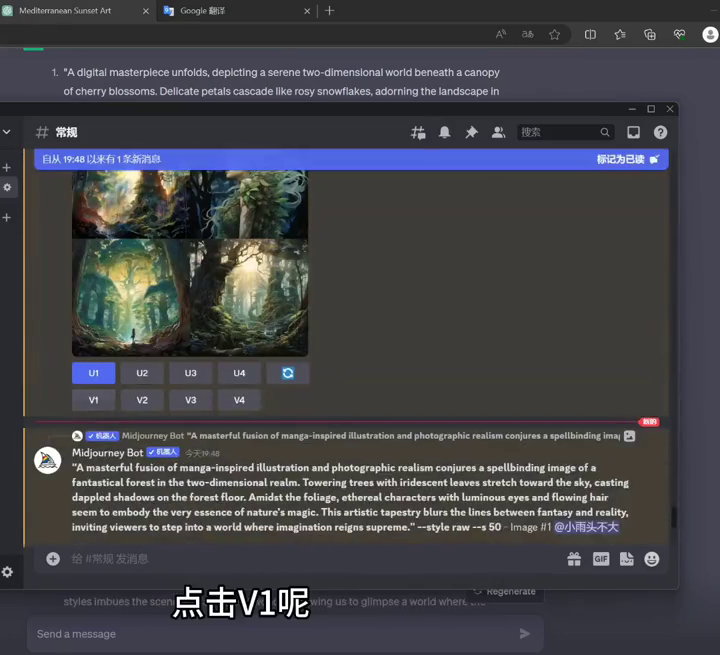Viewport: 720px width, 655px height.
Task: Click the image icon on the reply line
Action: pos(630,436)
